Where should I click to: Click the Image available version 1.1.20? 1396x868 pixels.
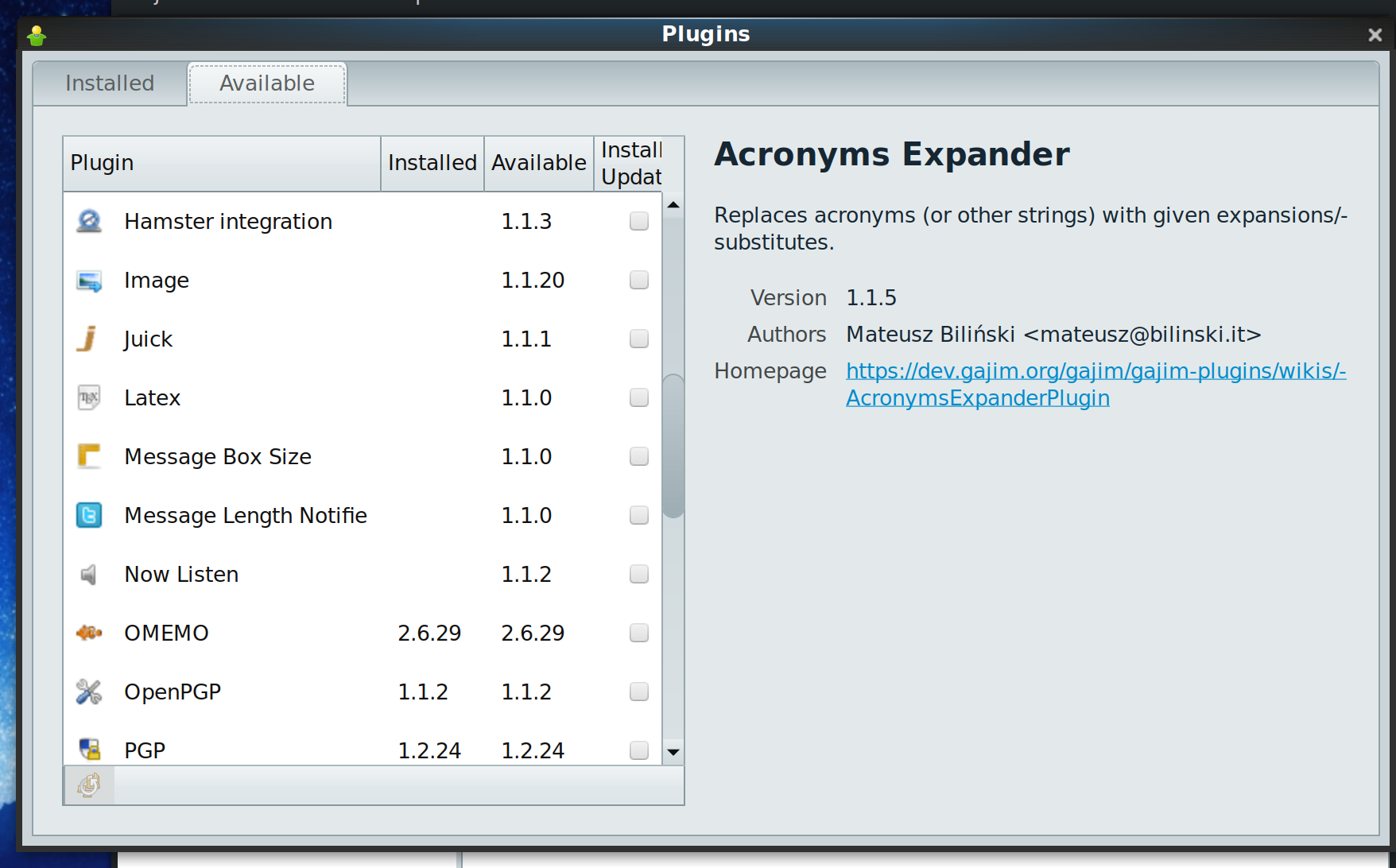pos(533,281)
